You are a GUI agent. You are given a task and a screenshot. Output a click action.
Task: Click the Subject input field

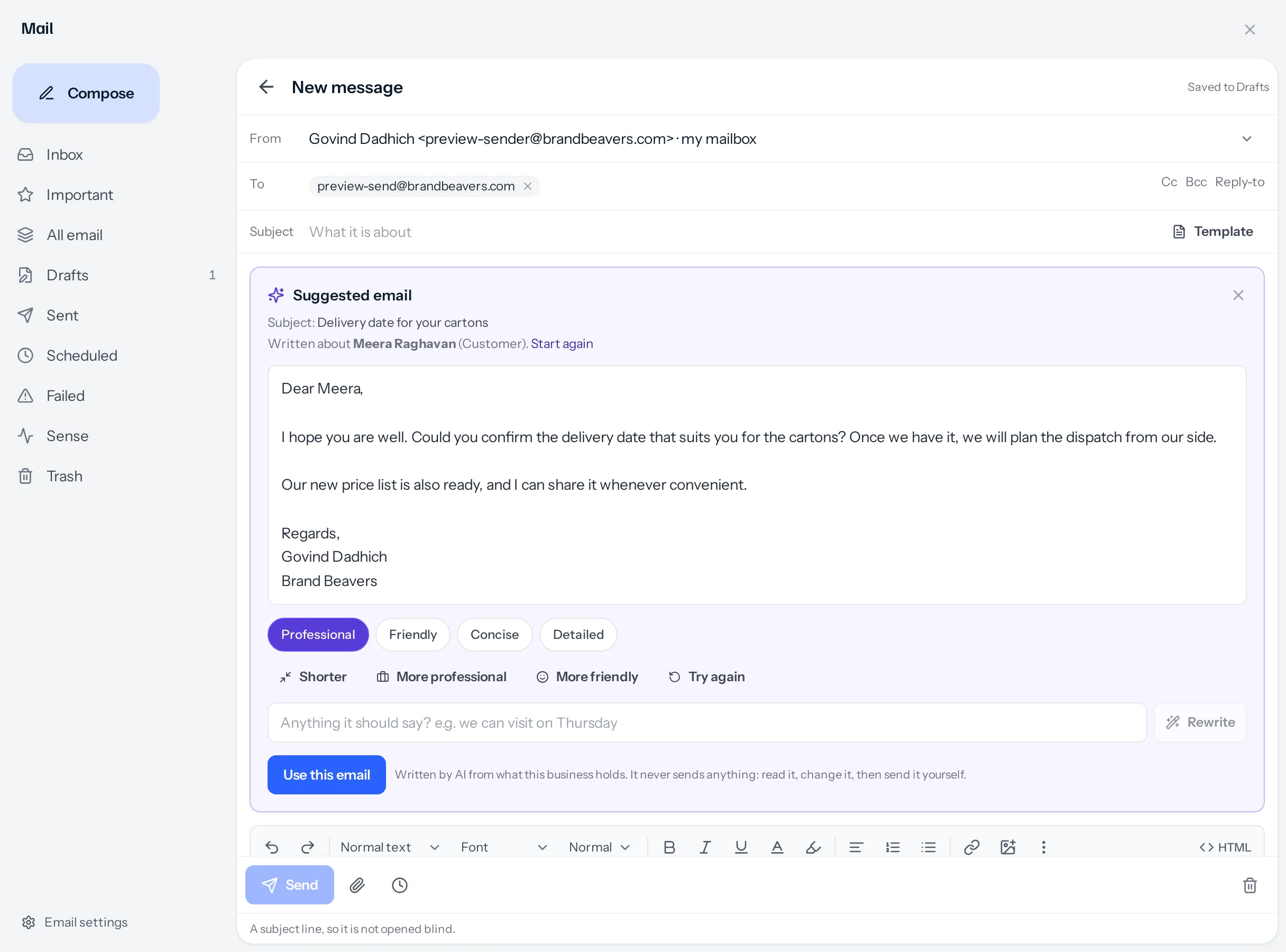point(732,232)
